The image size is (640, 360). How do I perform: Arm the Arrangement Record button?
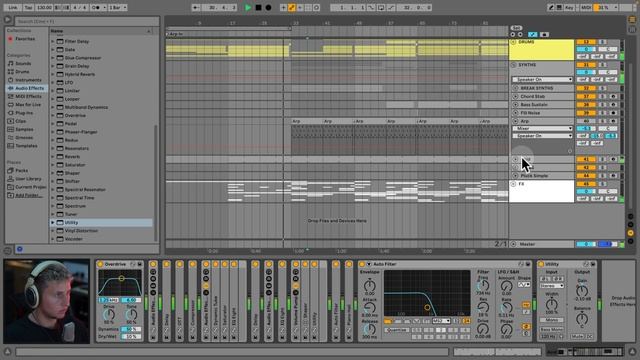(x=268, y=7)
